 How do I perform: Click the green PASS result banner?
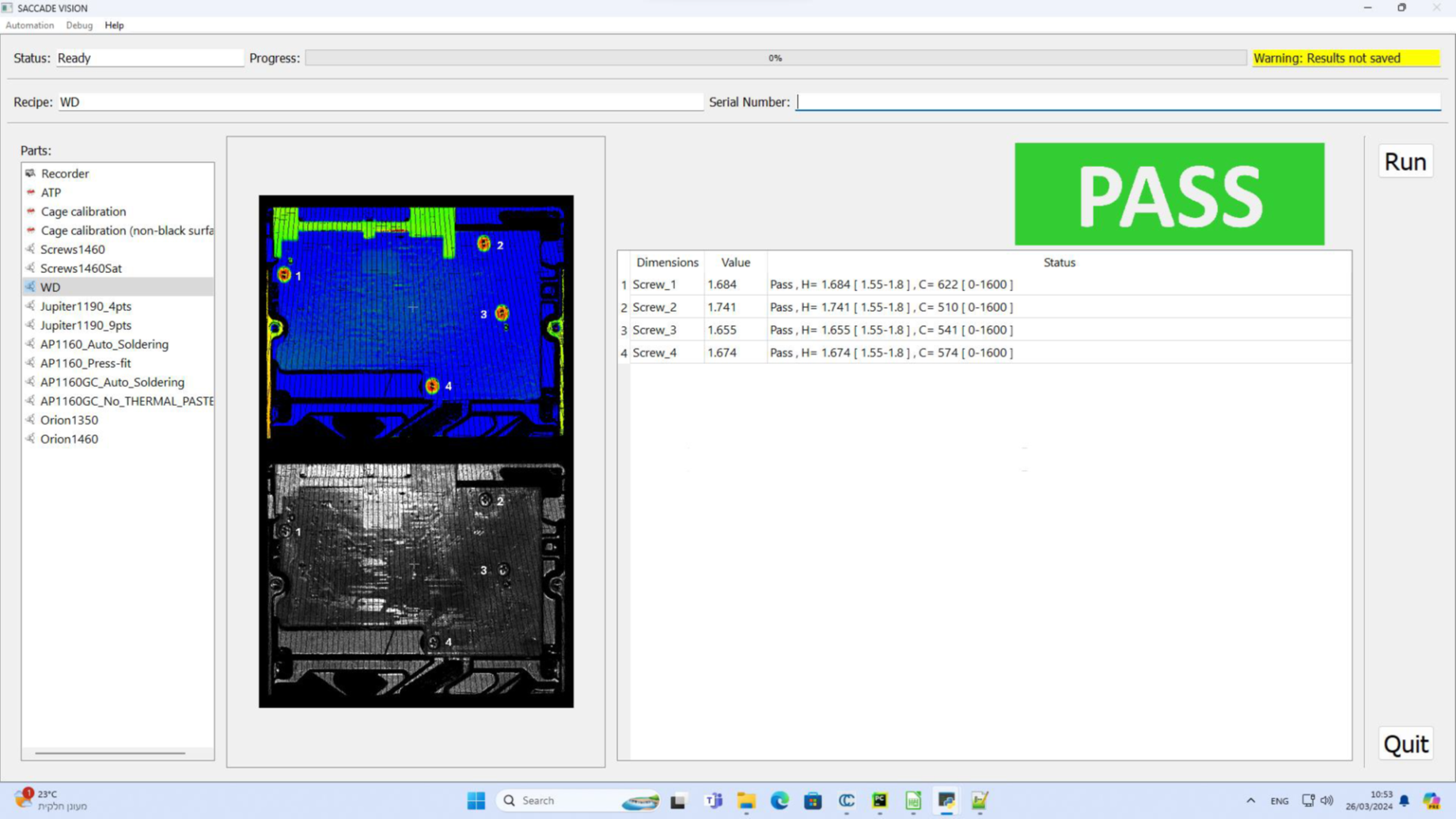[1170, 194]
